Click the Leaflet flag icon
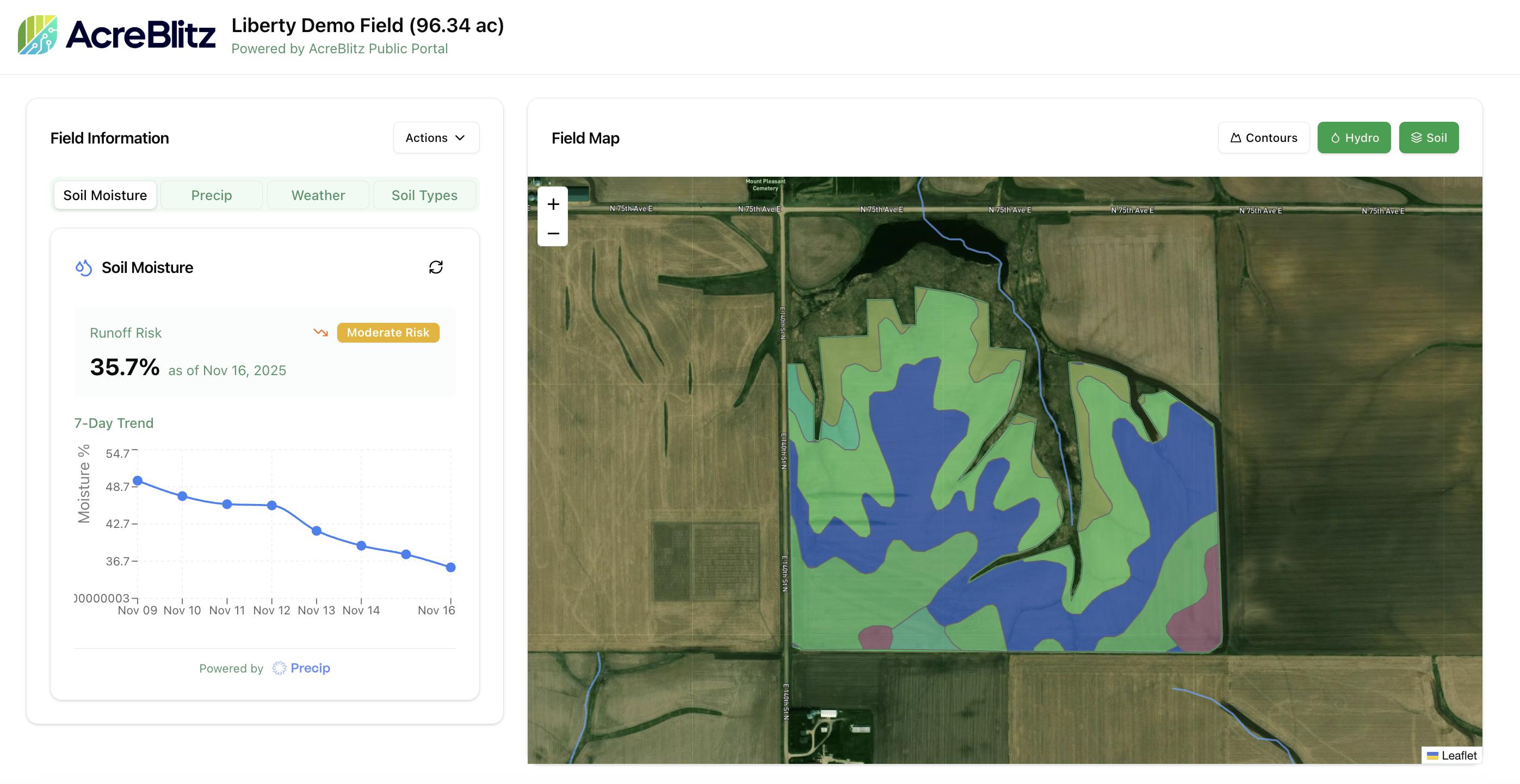Image resolution: width=1520 pixels, height=784 pixels. 1432,755
